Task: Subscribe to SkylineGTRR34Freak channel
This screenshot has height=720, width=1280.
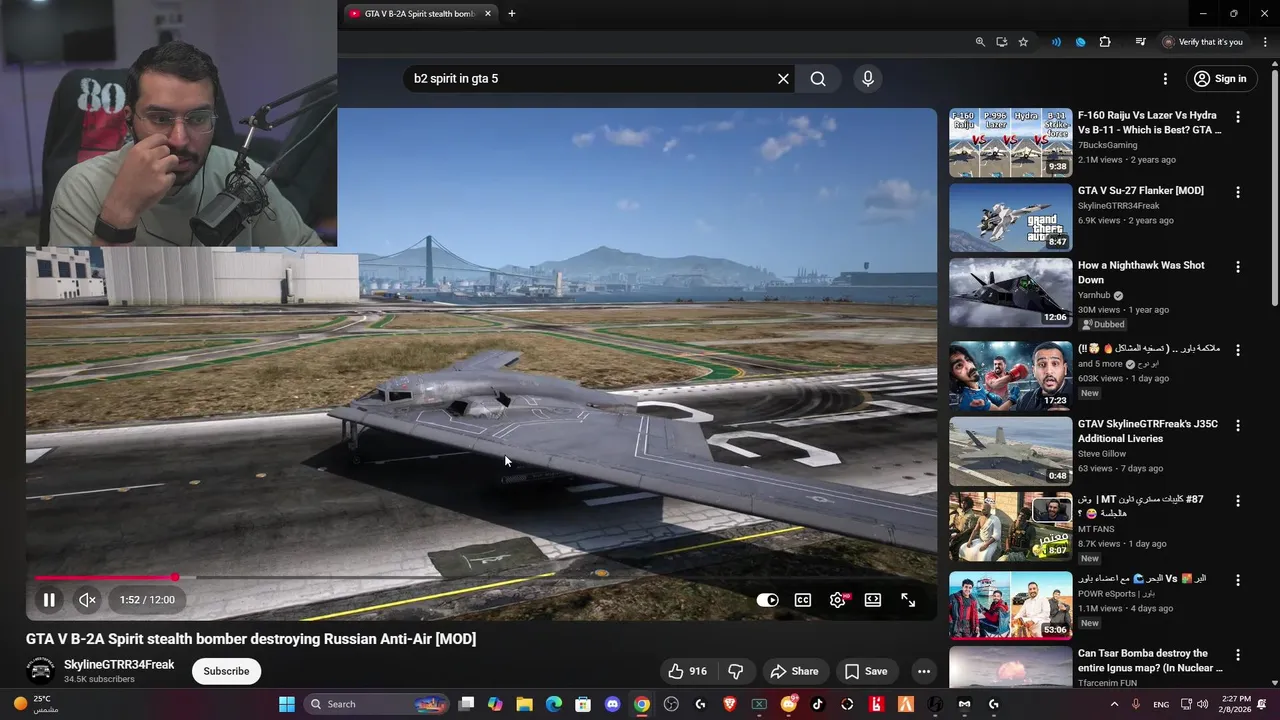Action: (226, 671)
